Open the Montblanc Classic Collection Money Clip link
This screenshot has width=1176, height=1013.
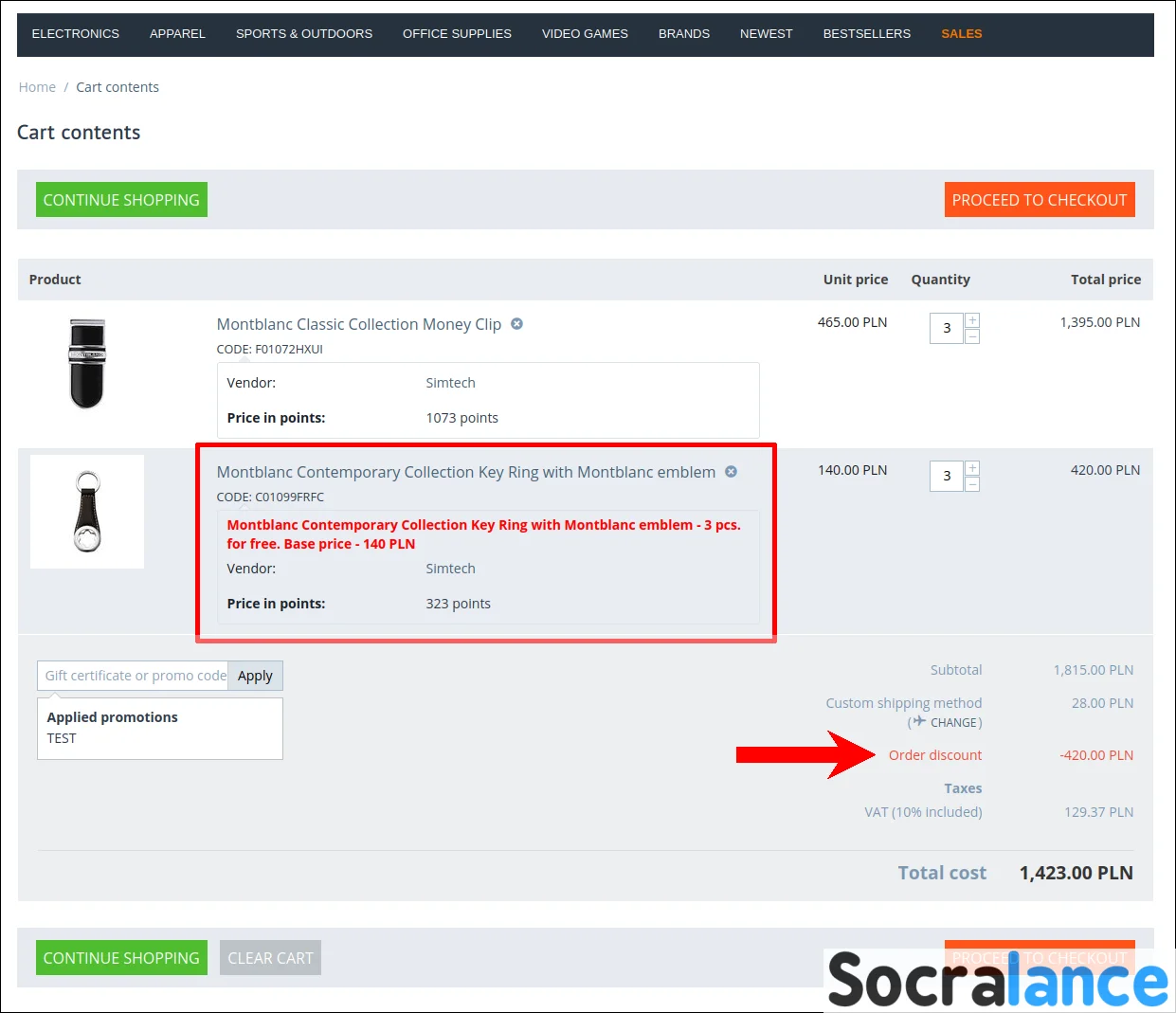359,324
